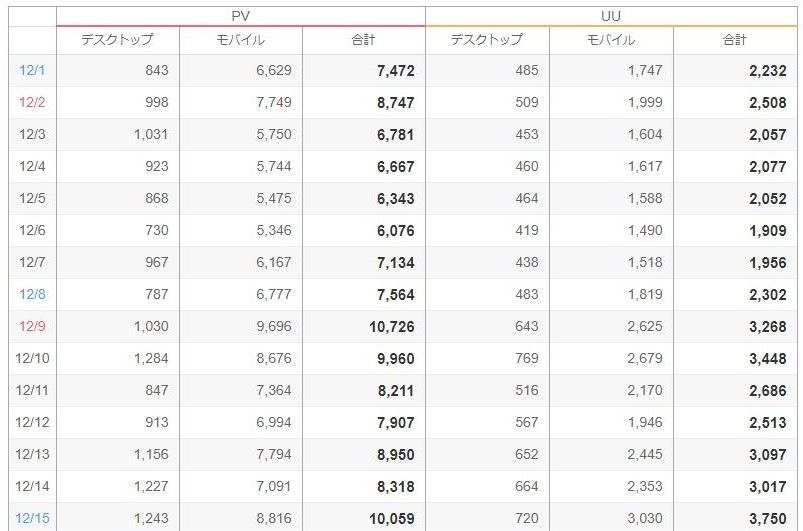Select the 12/1 date link

click(x=32, y=71)
